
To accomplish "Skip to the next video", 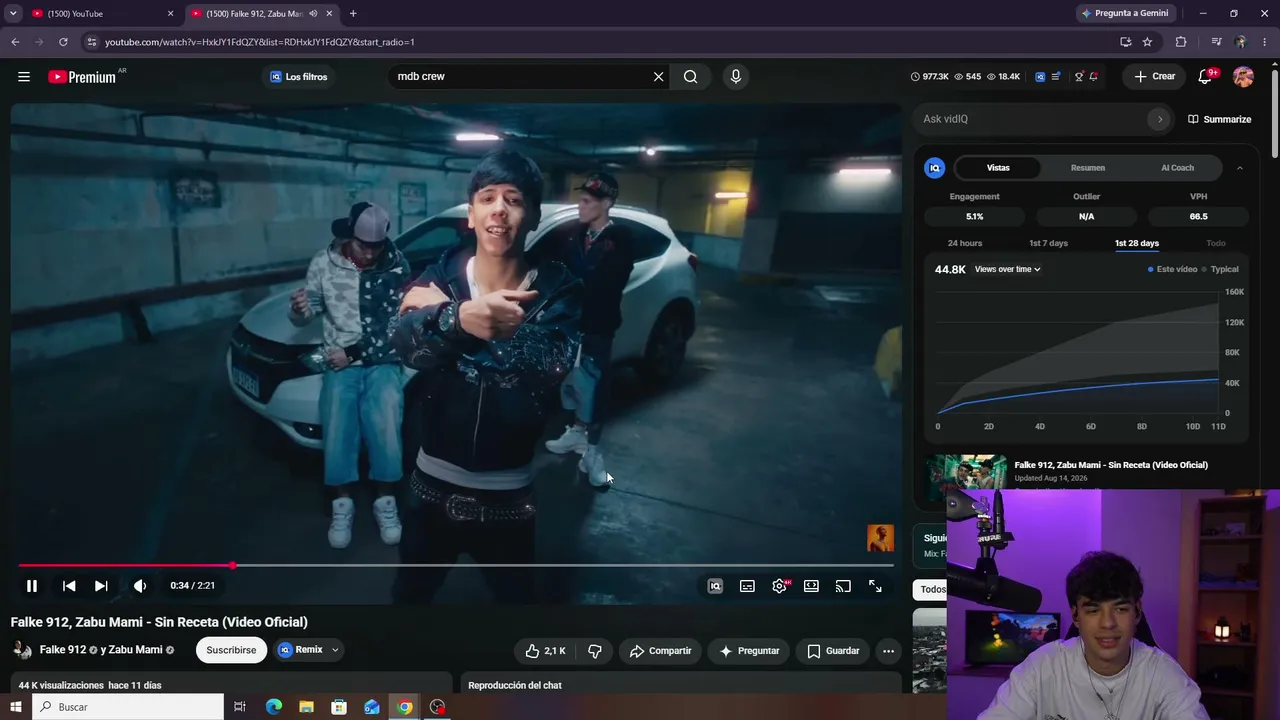I will pyautogui.click(x=101, y=586).
